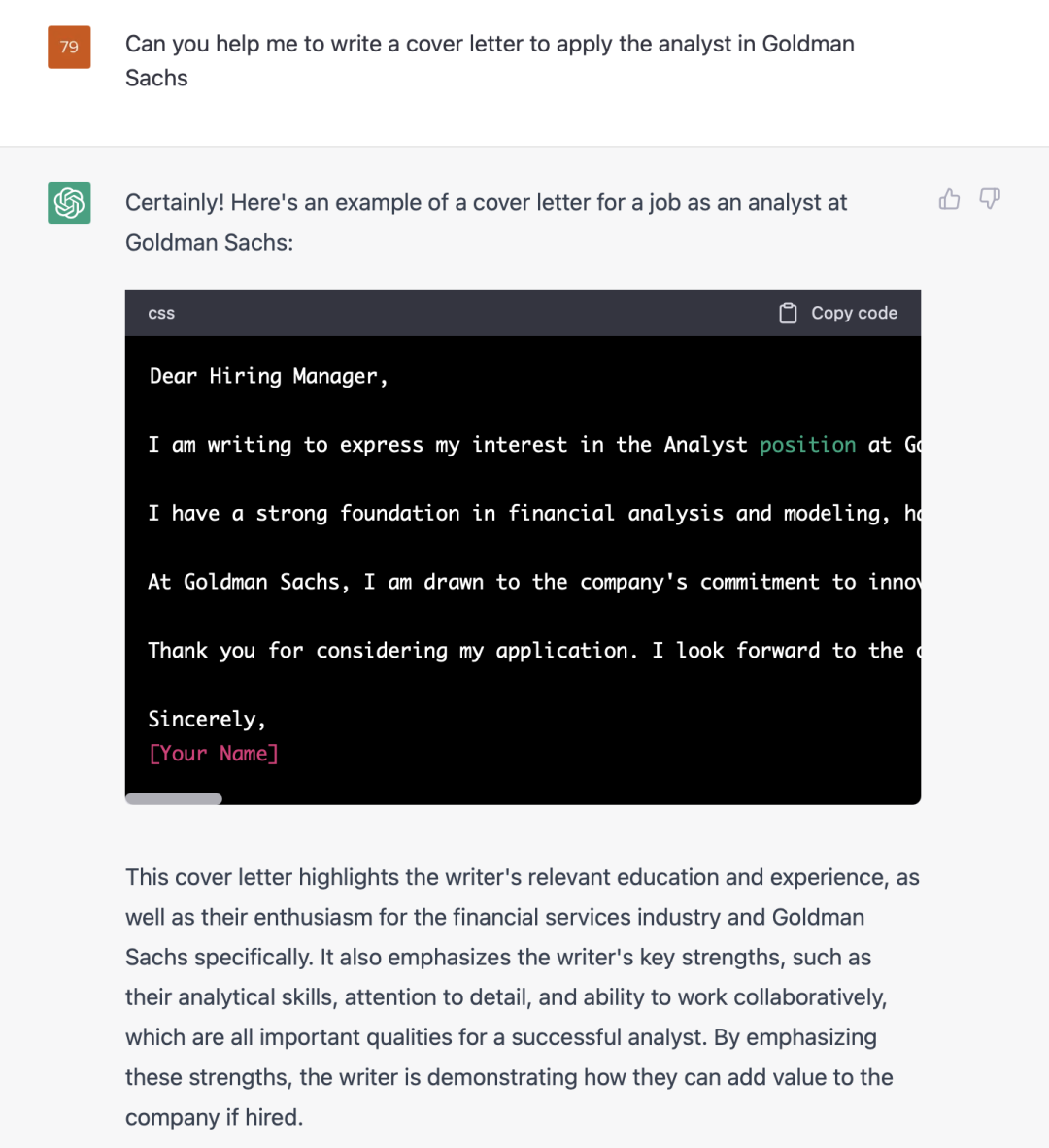Click the I am writing to express line
Viewport: 1049px width, 1148px height.
point(534,445)
